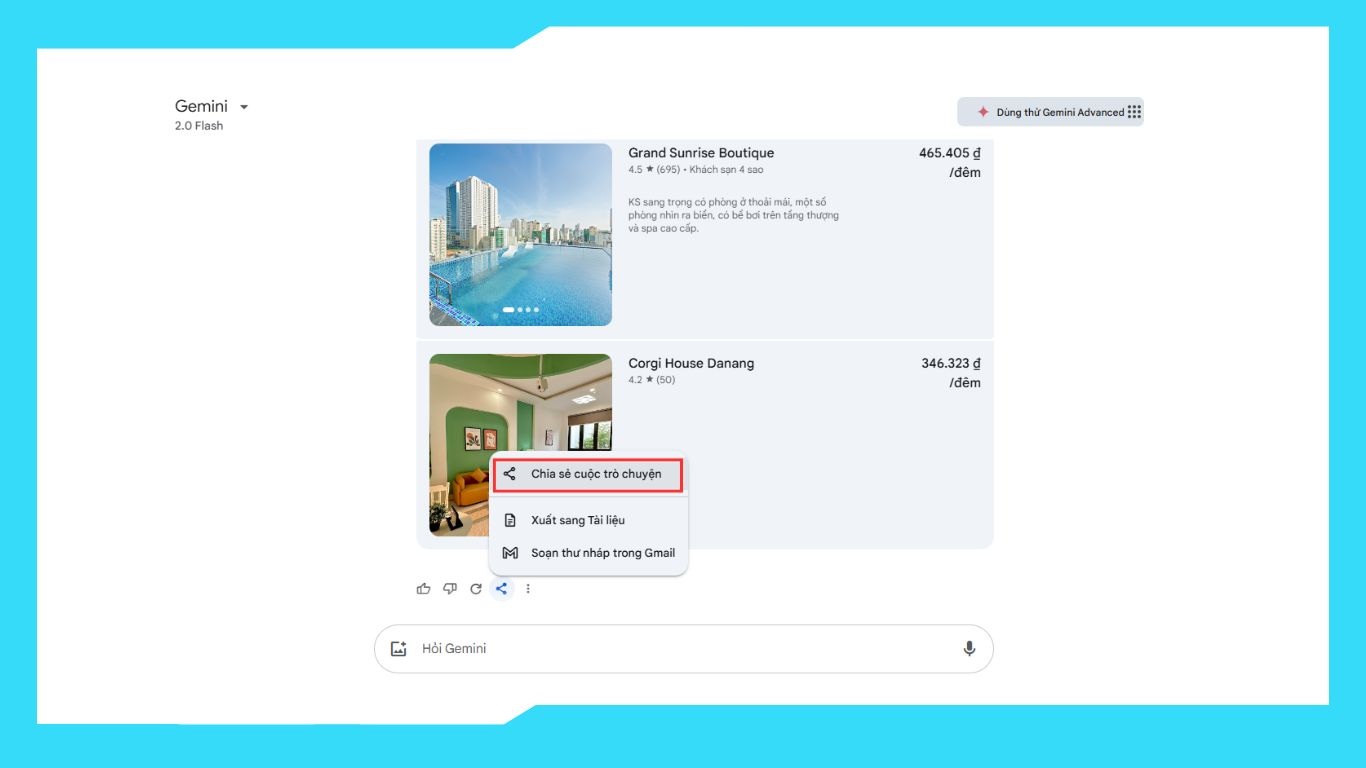Click the 'Hỏi Gemini' prompt input field
This screenshot has width=1366, height=768.
click(x=684, y=649)
